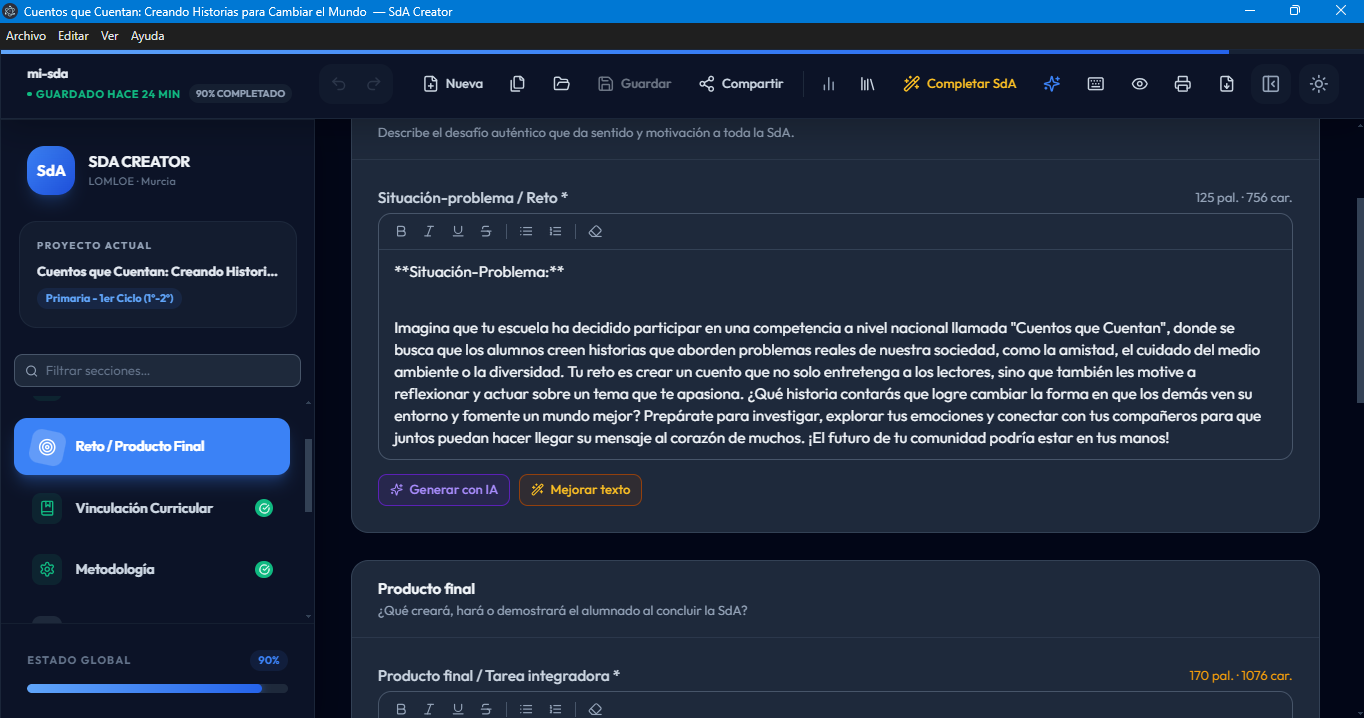Click the 170 pal. · 1076 car. counter
This screenshot has height=718, width=1364.
click(1240, 676)
